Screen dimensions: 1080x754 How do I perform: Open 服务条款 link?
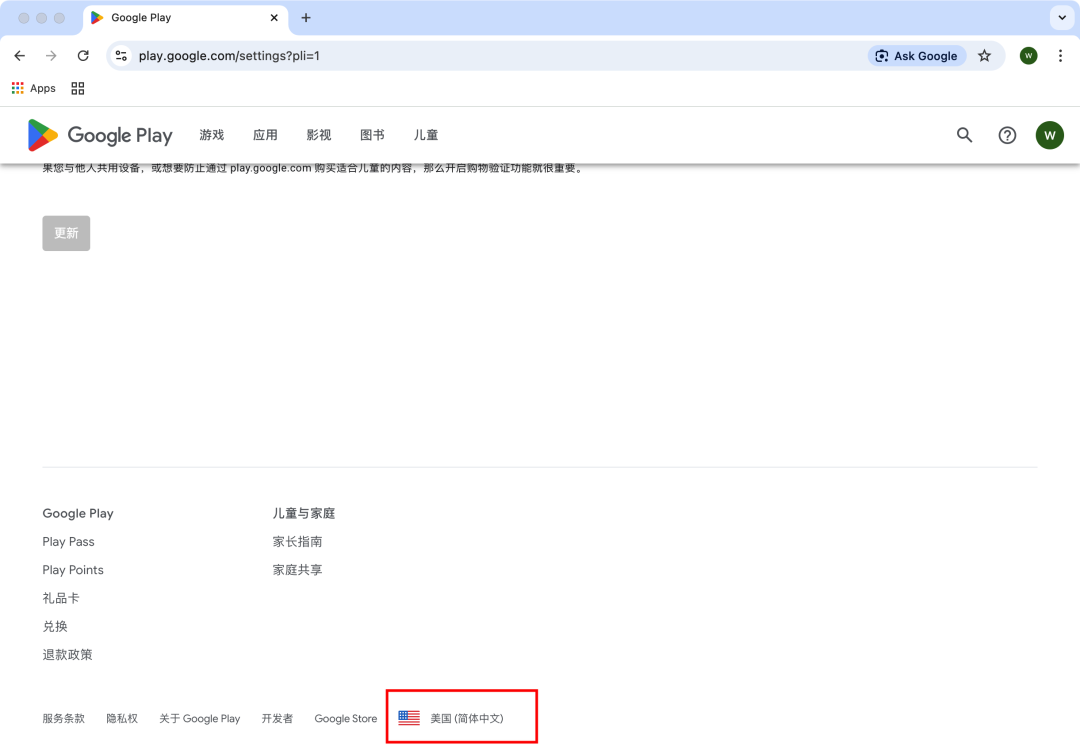(x=63, y=718)
